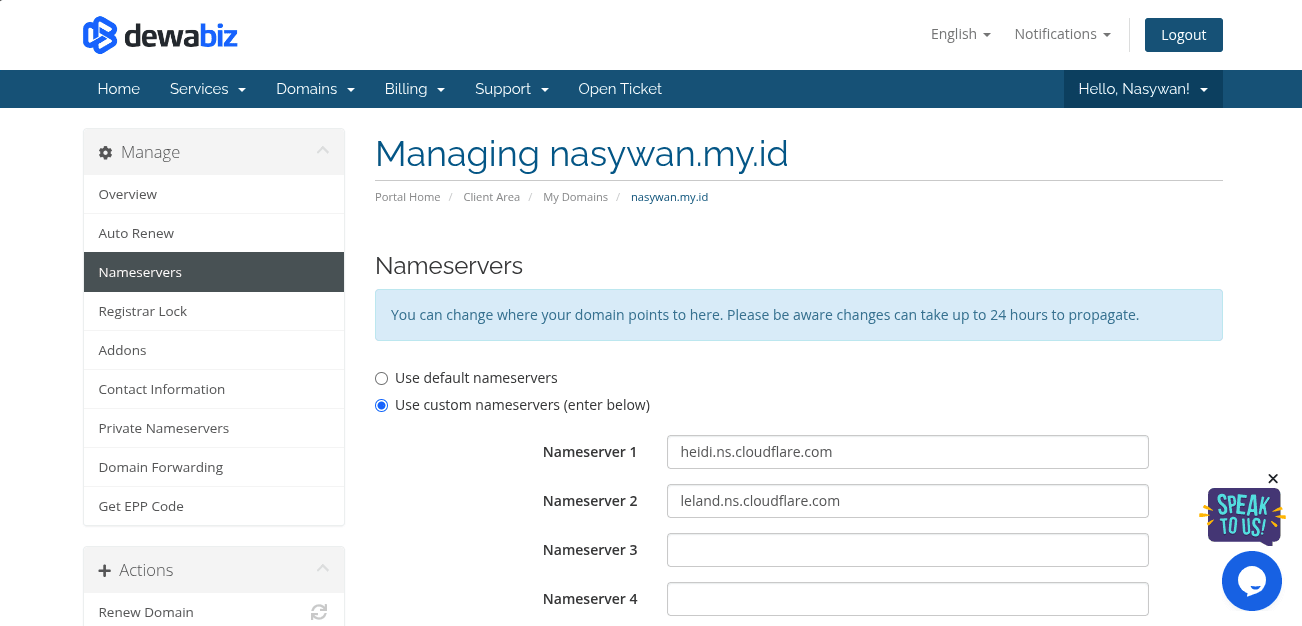
Task: Click the refresh icon on Renew Domain
Action: [319, 612]
